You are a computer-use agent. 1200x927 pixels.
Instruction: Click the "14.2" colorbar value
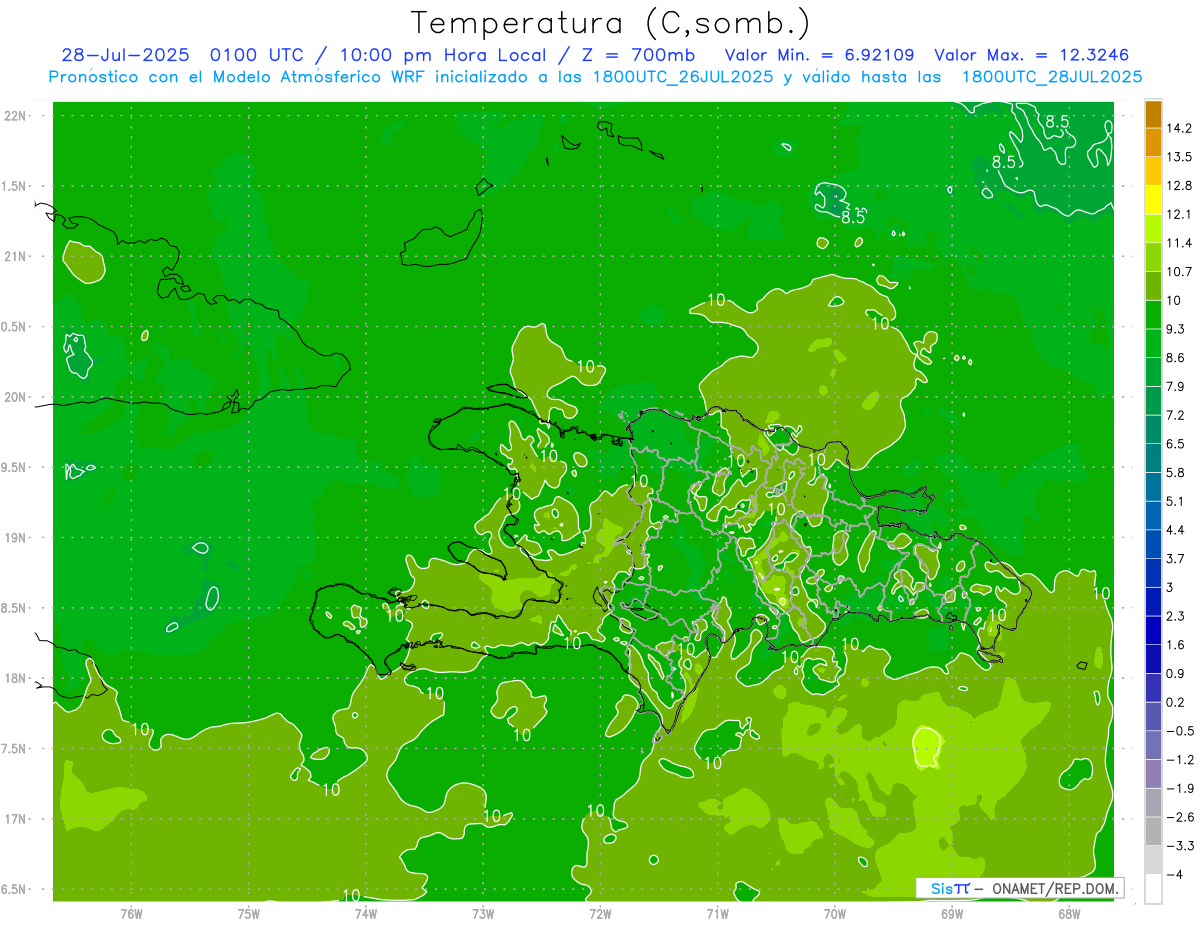pos(1179,128)
